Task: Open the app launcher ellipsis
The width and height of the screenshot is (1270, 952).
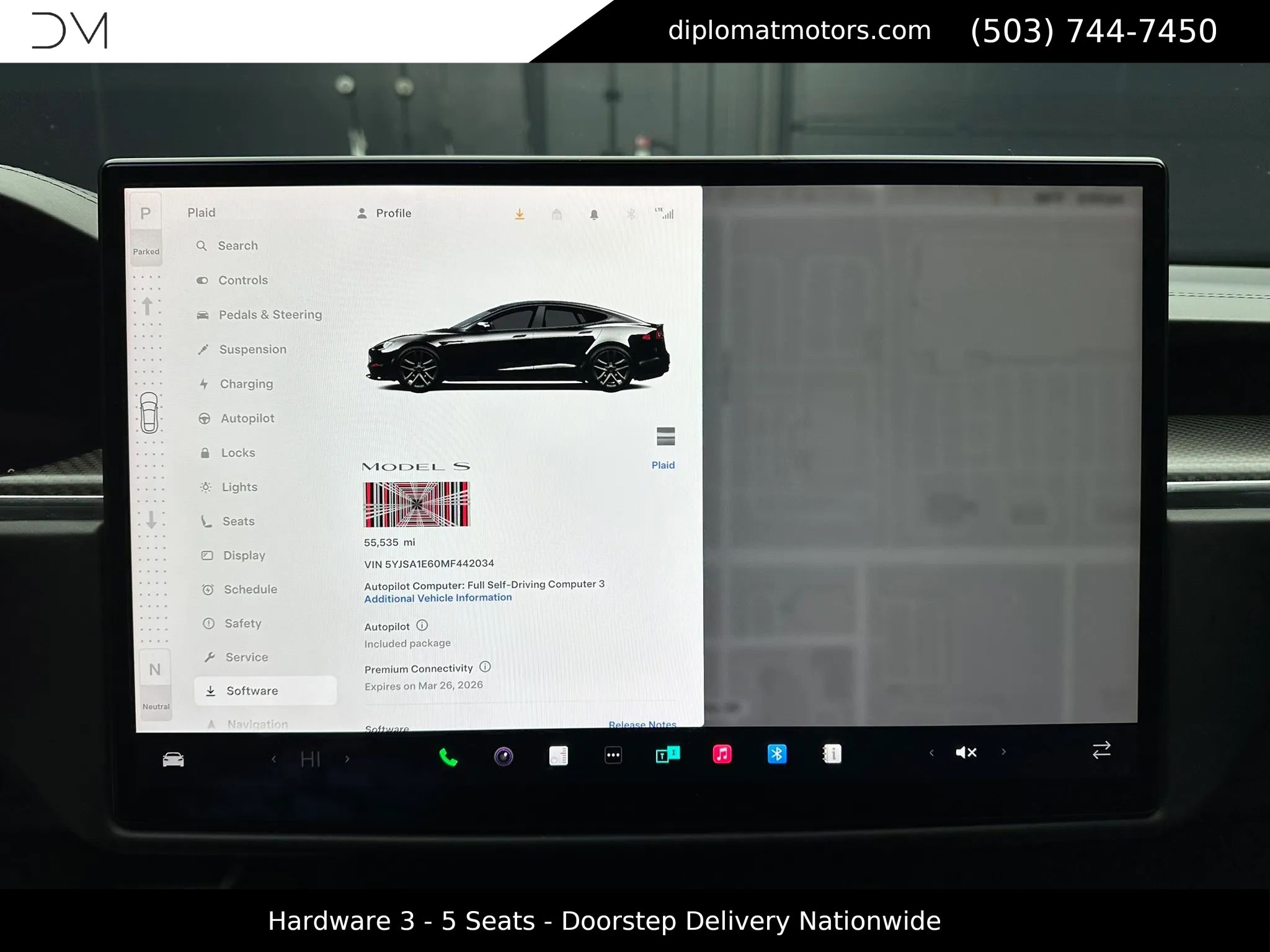Action: [613, 755]
